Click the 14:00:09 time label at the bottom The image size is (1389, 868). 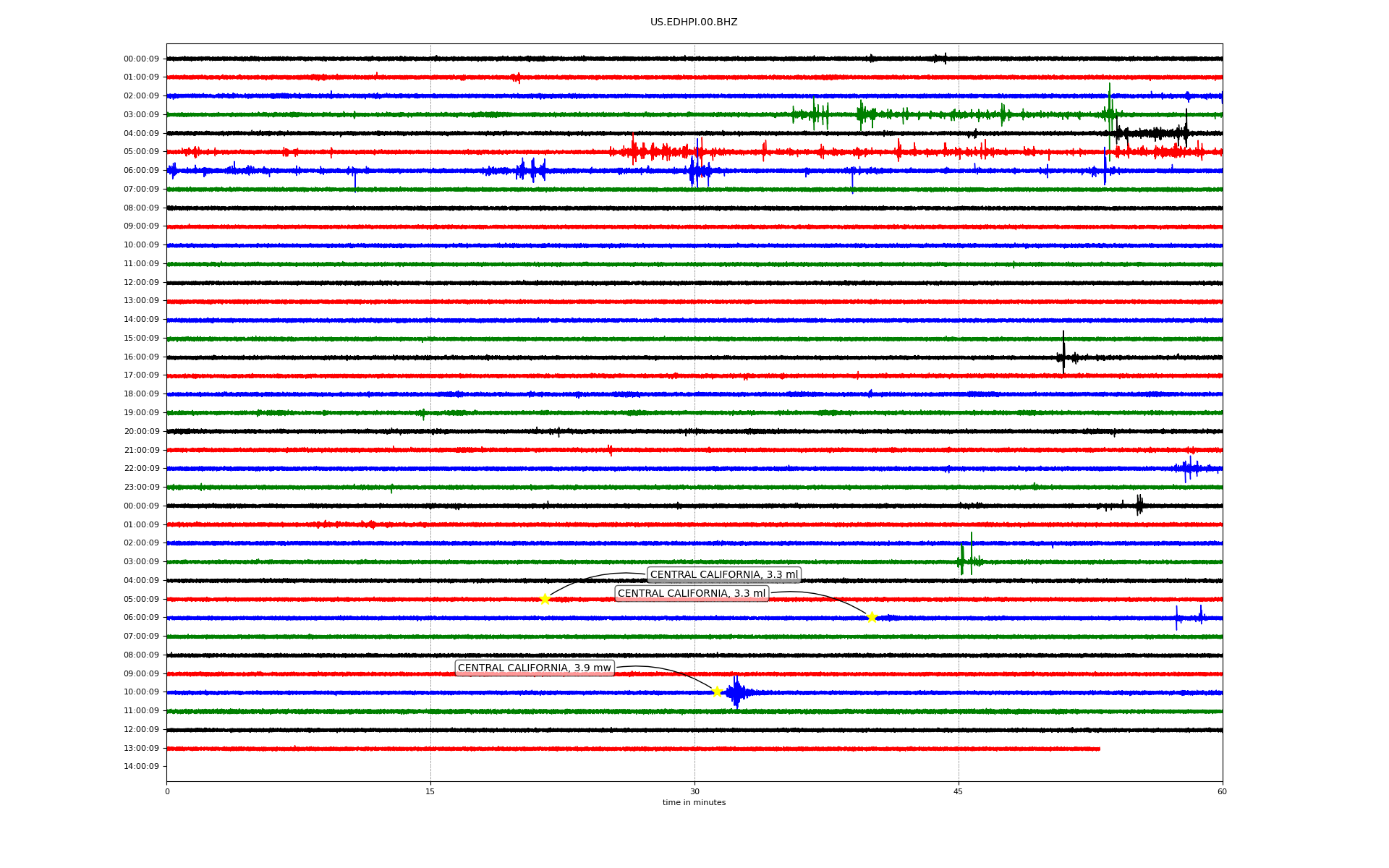pos(141,766)
